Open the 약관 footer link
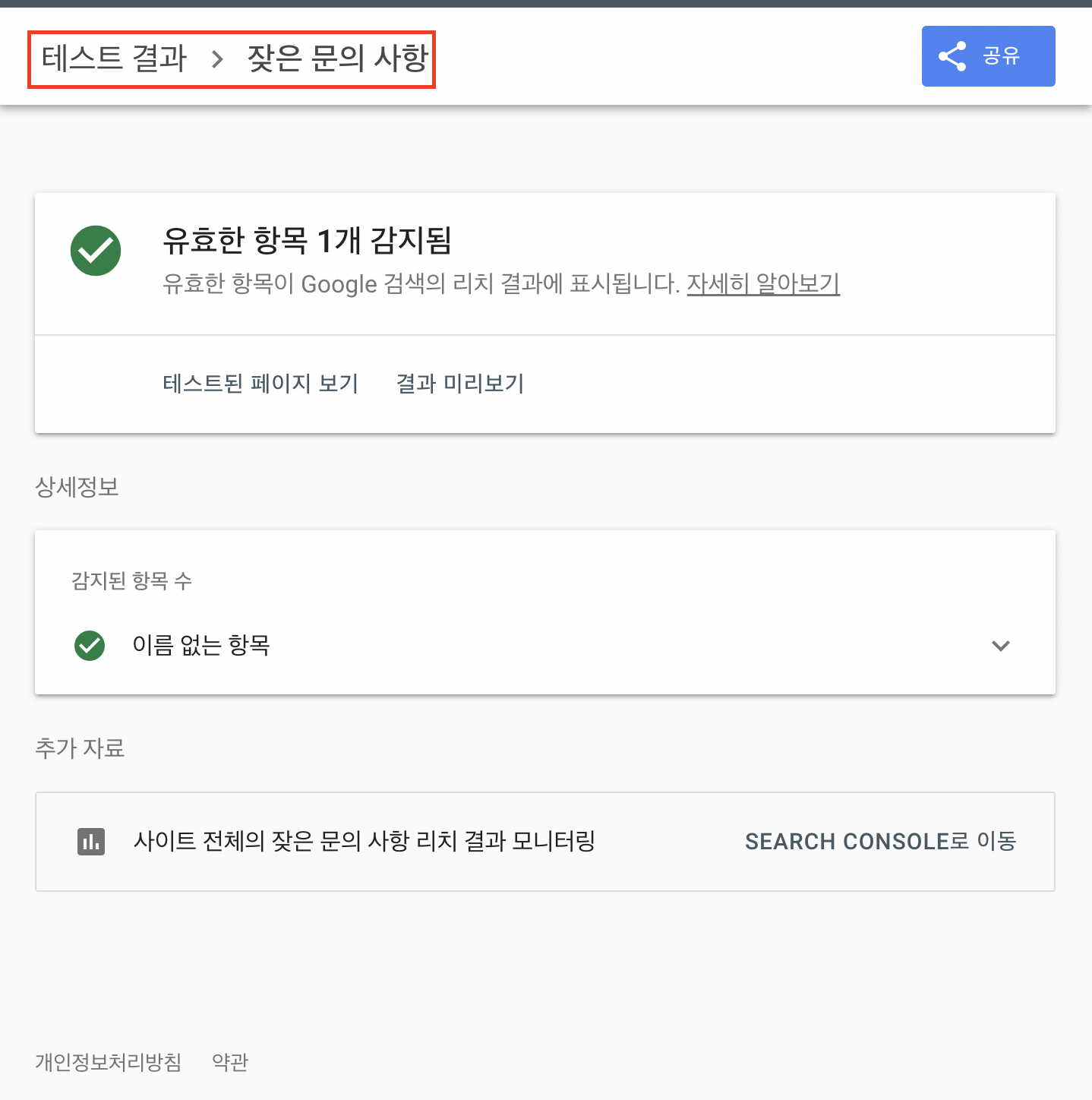1092x1100 pixels. [x=230, y=1062]
